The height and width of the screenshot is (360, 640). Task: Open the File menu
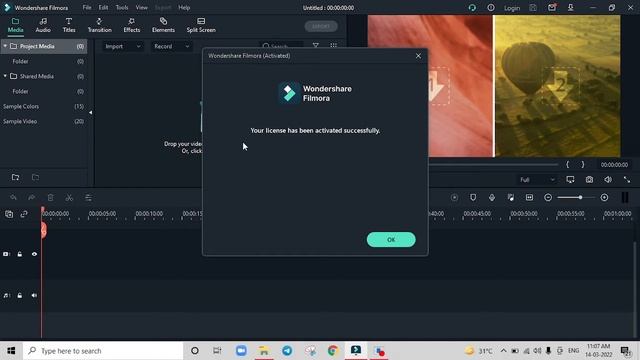(x=87, y=7)
